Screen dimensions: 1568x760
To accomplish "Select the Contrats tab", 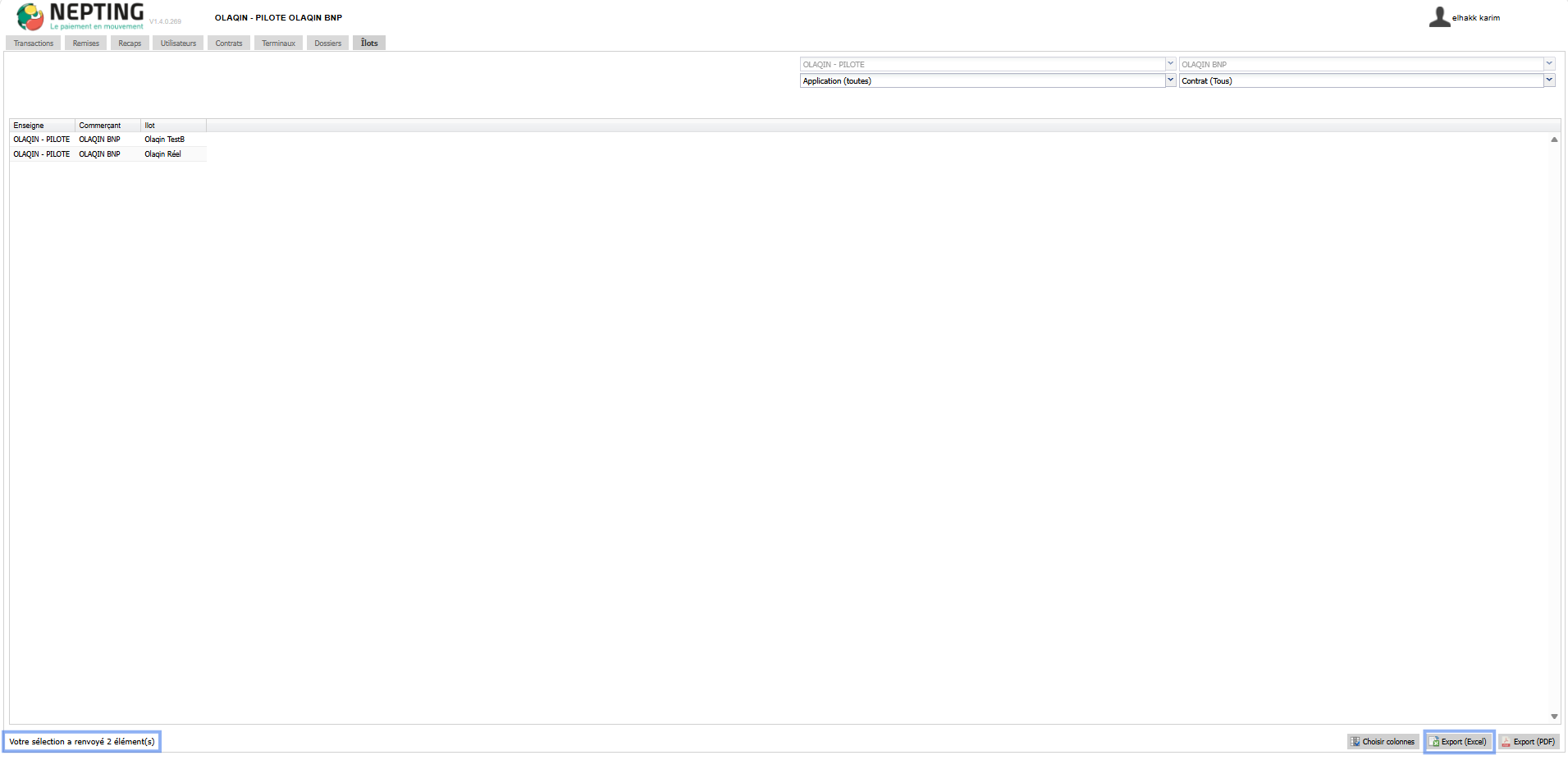I will (x=229, y=43).
